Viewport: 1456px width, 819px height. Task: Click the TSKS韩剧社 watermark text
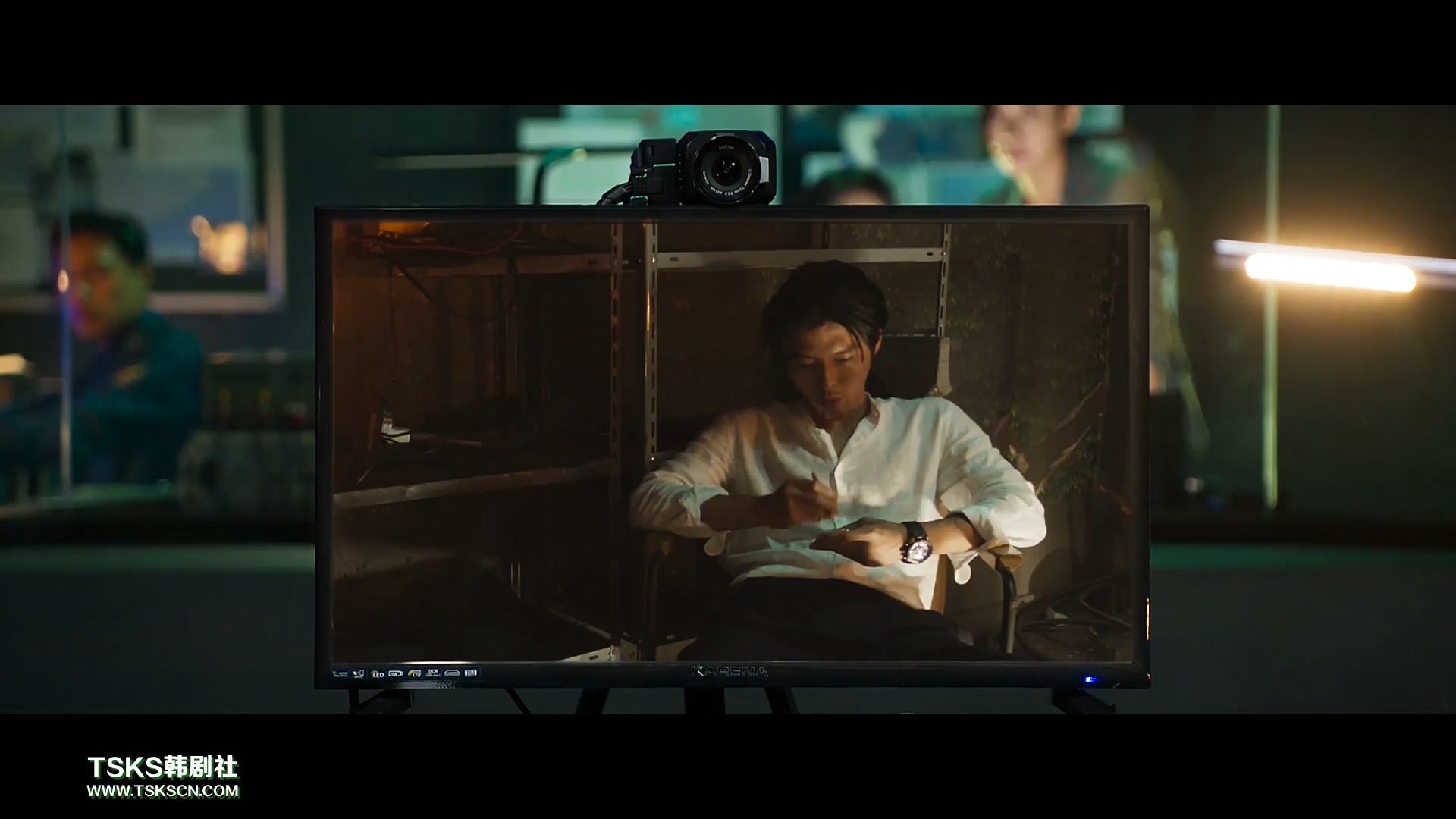(163, 767)
